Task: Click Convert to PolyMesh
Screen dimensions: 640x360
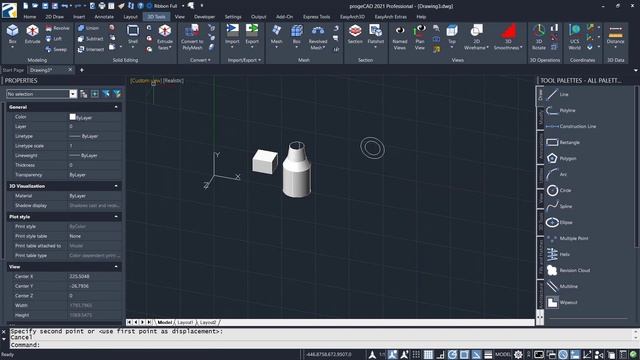Action: (x=192, y=37)
